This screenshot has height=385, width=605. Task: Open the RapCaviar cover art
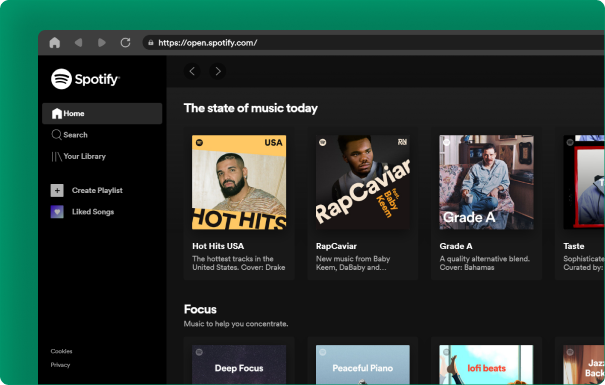363,182
